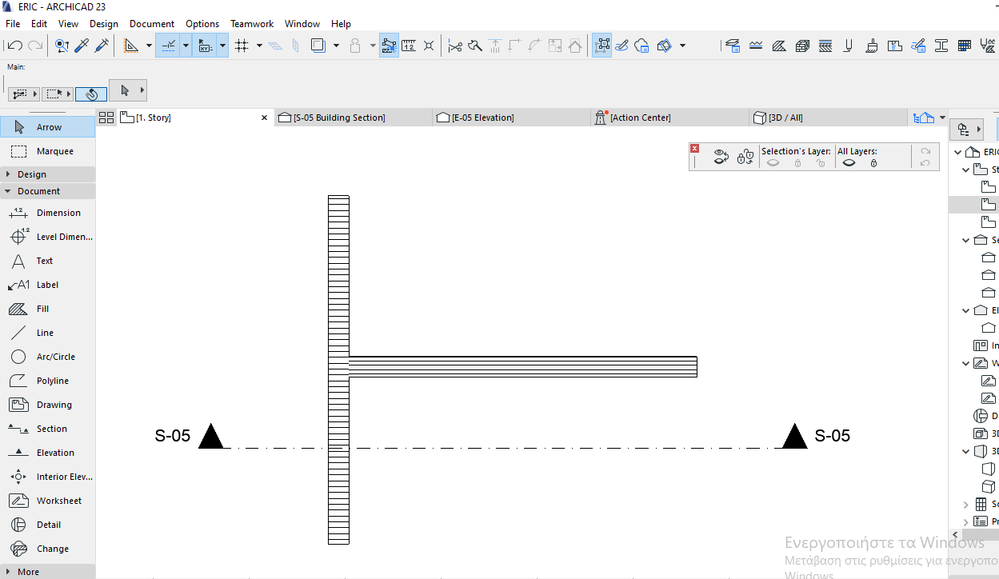This screenshot has height=579, width=999.
Task: Select the Polyline tool
Action: click(48, 381)
